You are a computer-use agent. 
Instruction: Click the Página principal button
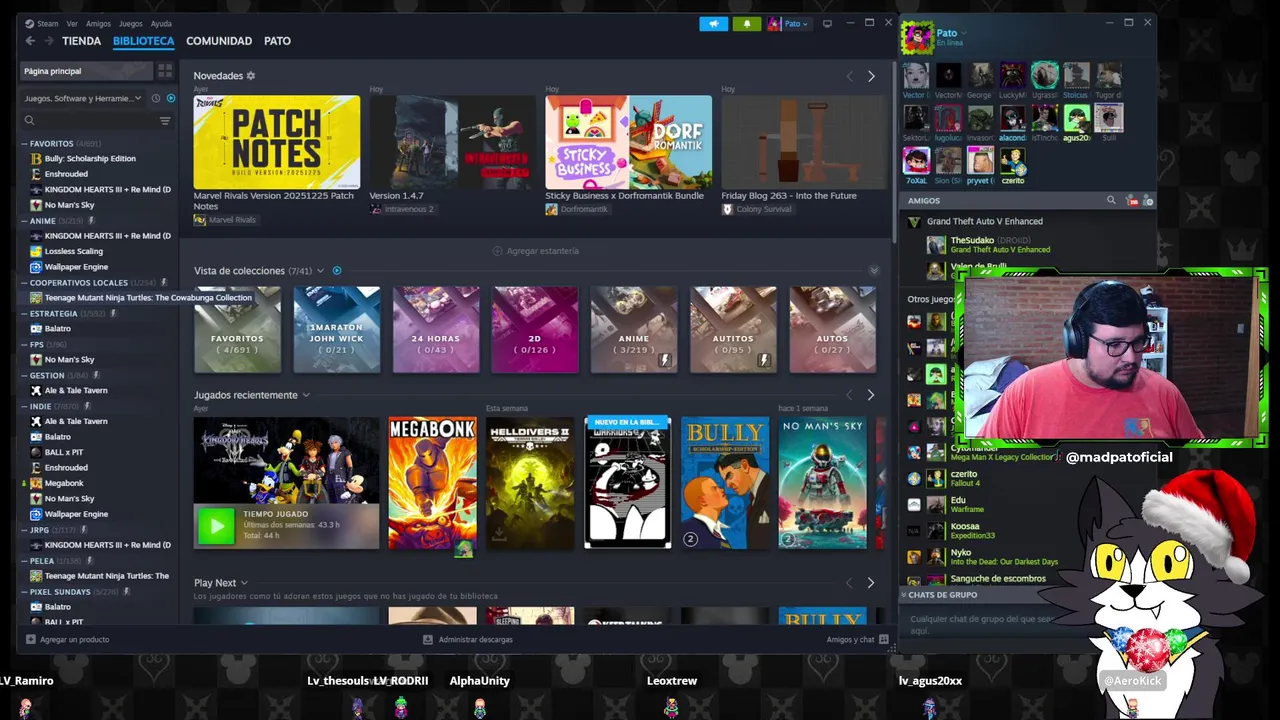(x=86, y=71)
